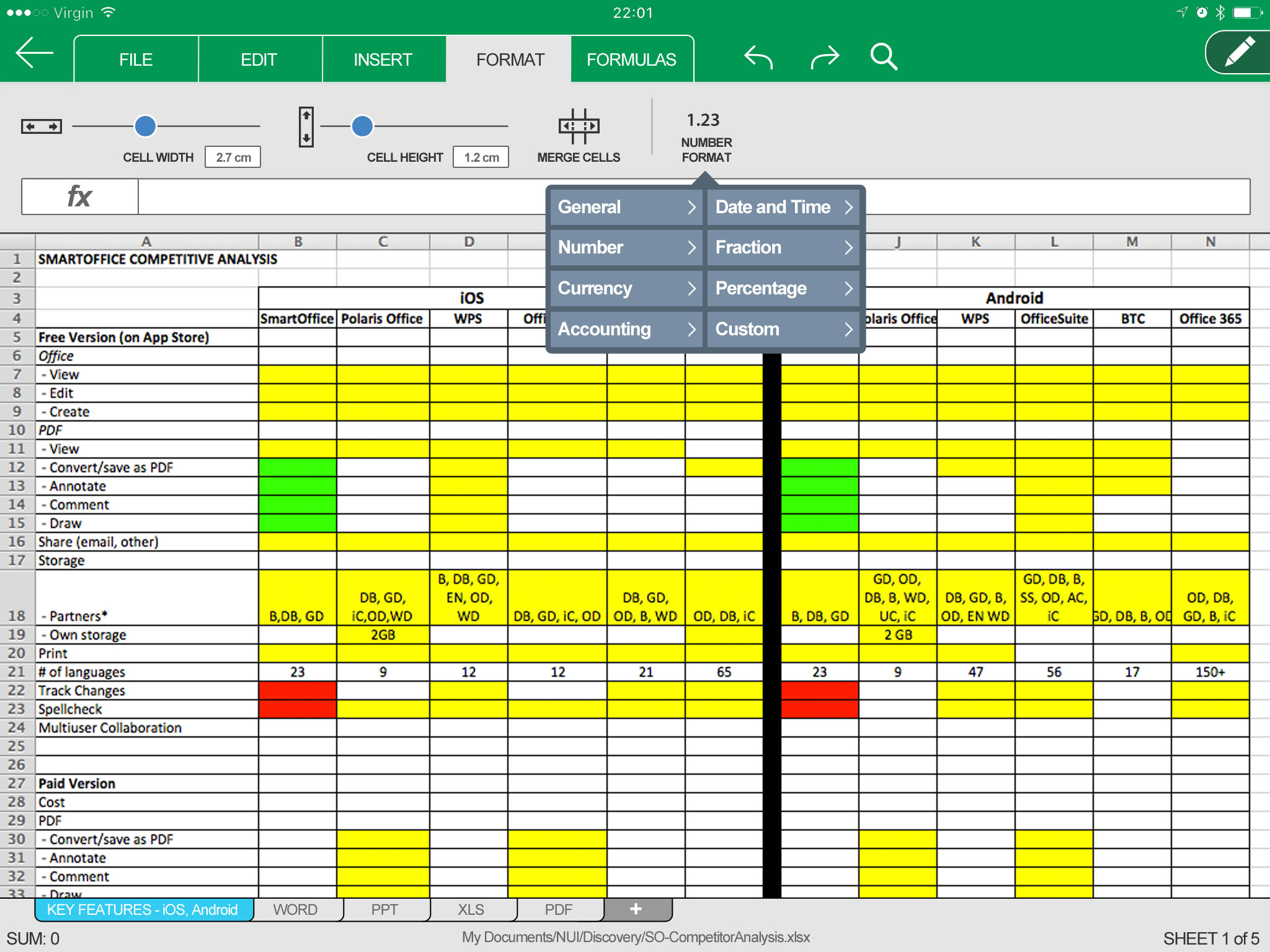Tap the pencil edit mode button
This screenshot has height=952, width=1270.
[1239, 53]
